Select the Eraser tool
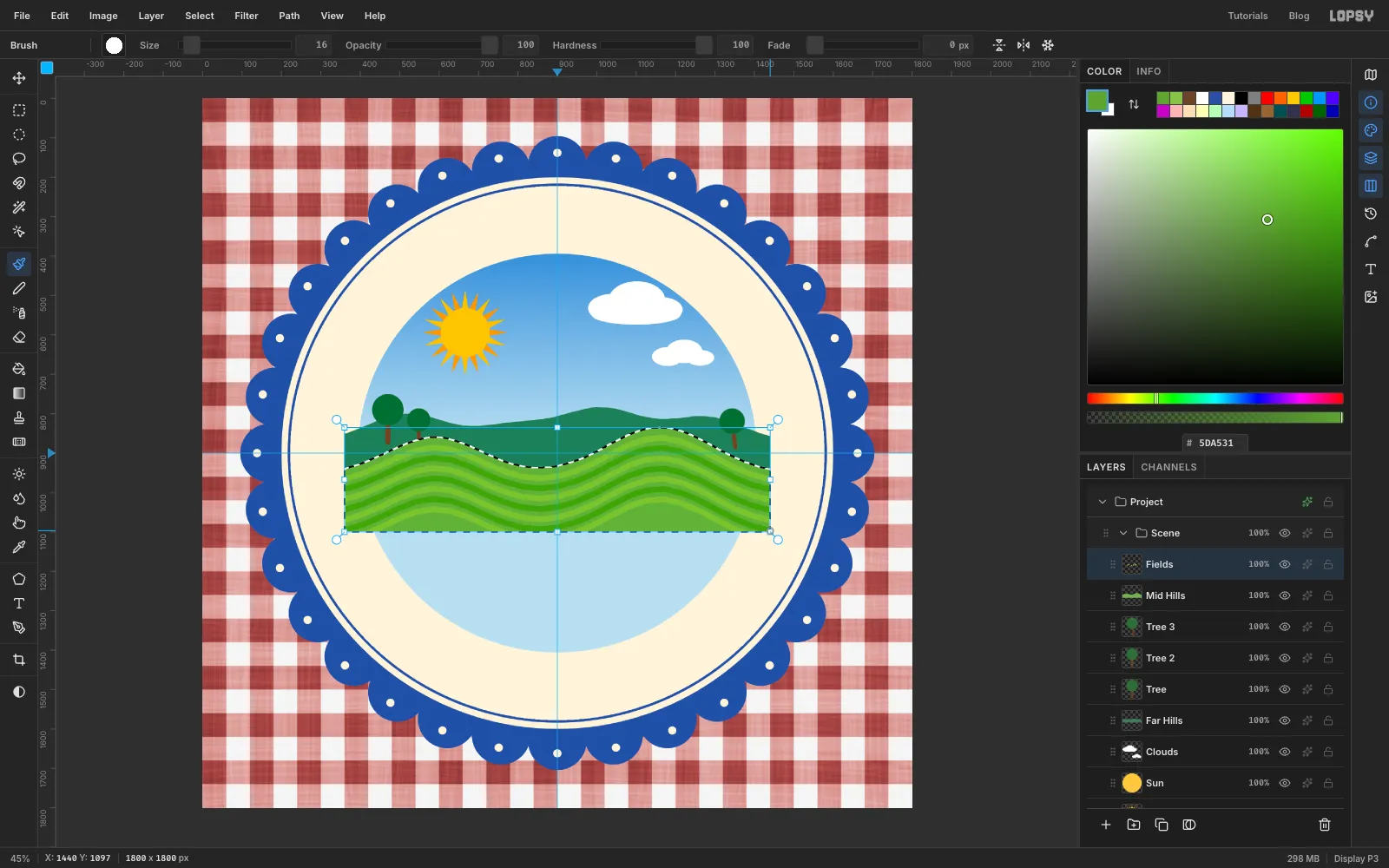 [19, 337]
